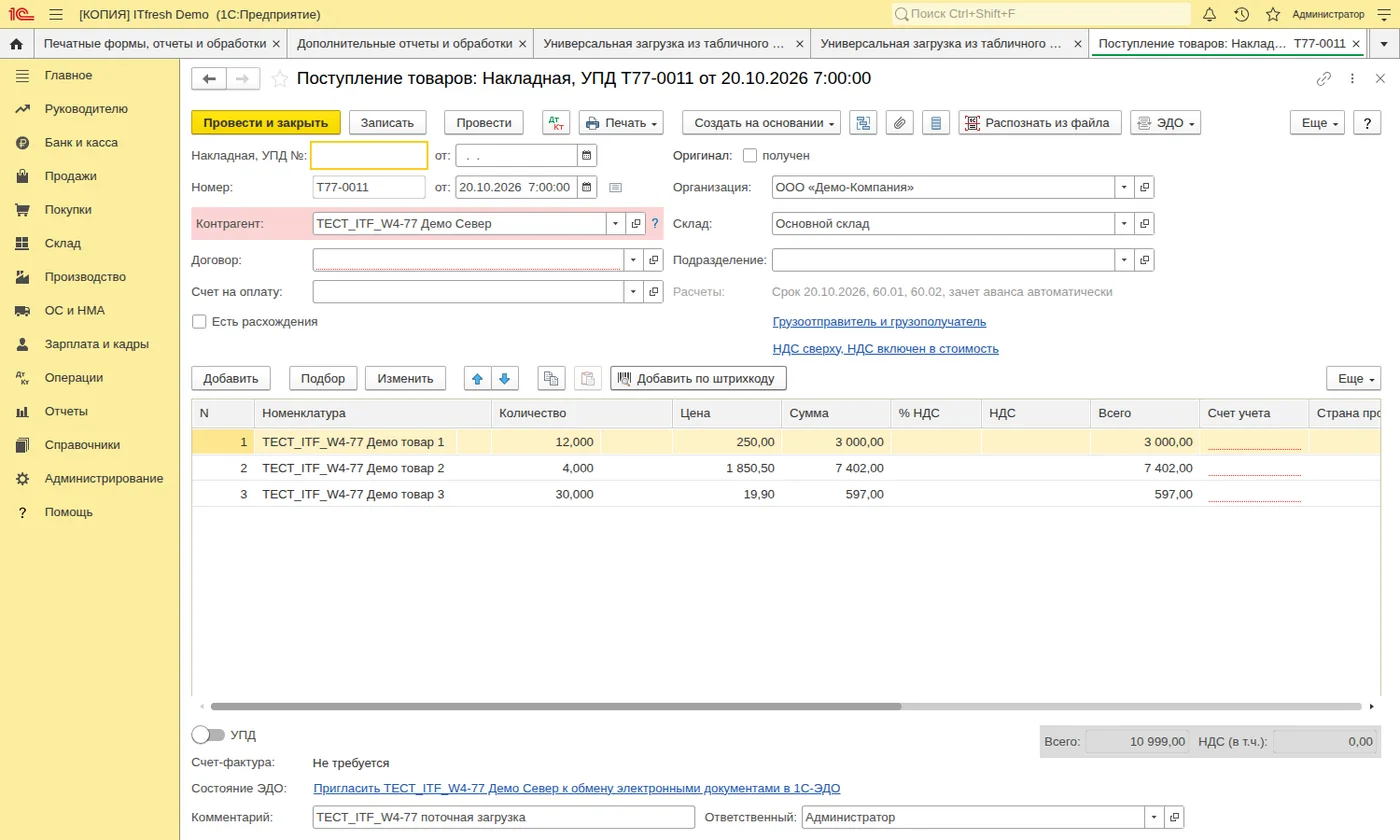Open the notifications bell icon
Viewport: 1400px width, 840px height.
tap(1209, 14)
